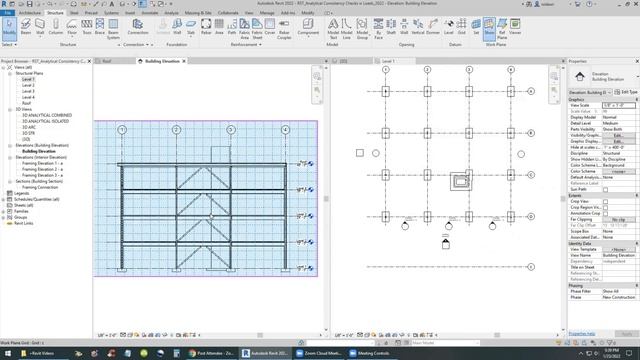
Task: Click the Set work plane tool
Action: click(x=476, y=27)
